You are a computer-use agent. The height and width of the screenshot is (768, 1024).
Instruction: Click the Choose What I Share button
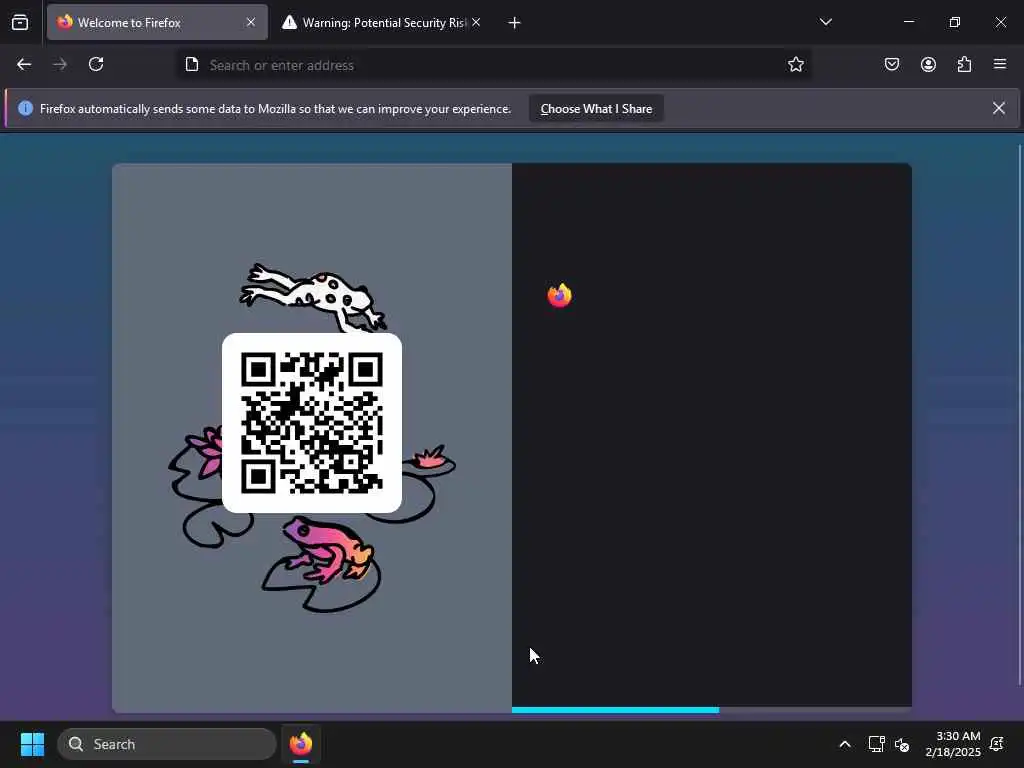pos(596,109)
